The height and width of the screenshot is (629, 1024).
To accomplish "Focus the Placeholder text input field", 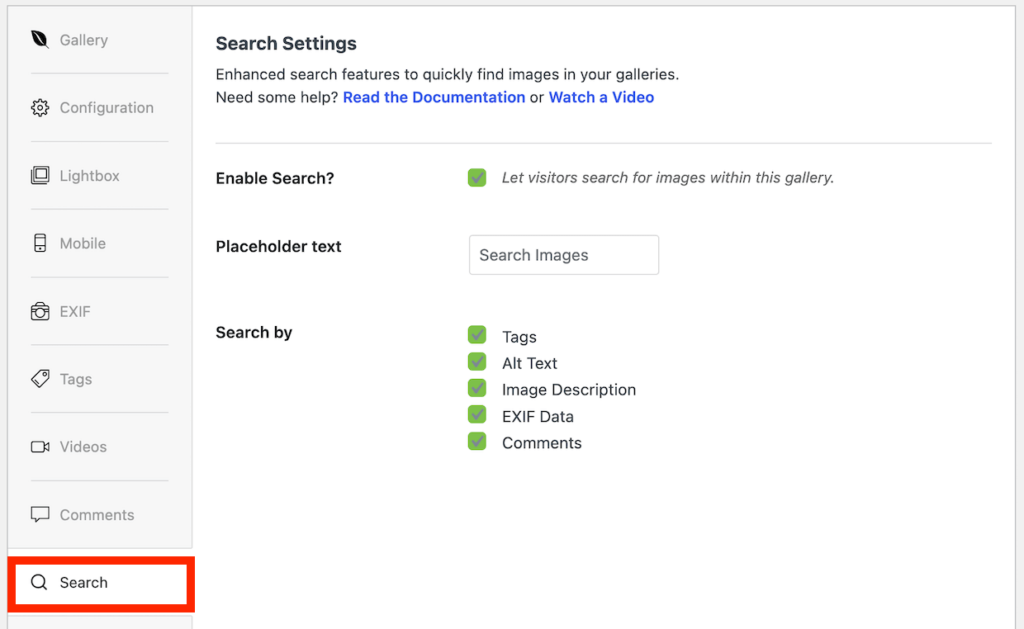I will [564, 255].
